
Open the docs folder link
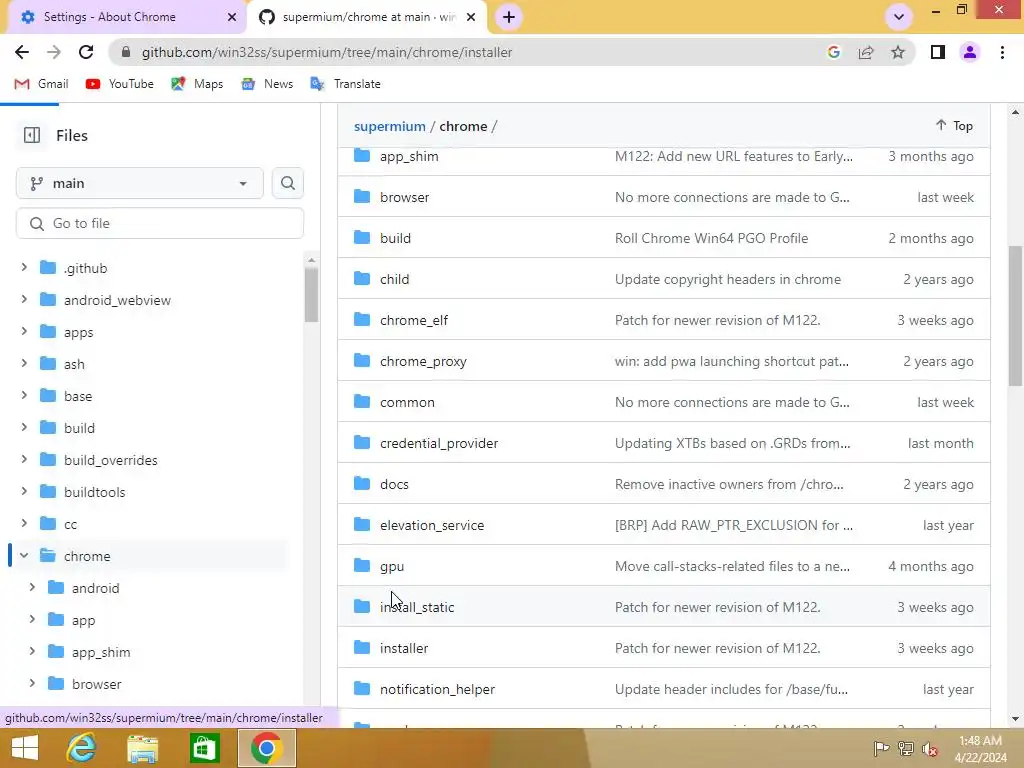394,484
